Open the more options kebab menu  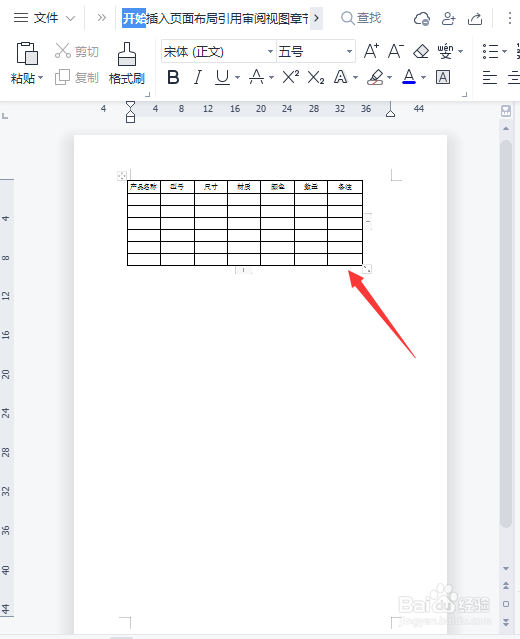[509, 18]
